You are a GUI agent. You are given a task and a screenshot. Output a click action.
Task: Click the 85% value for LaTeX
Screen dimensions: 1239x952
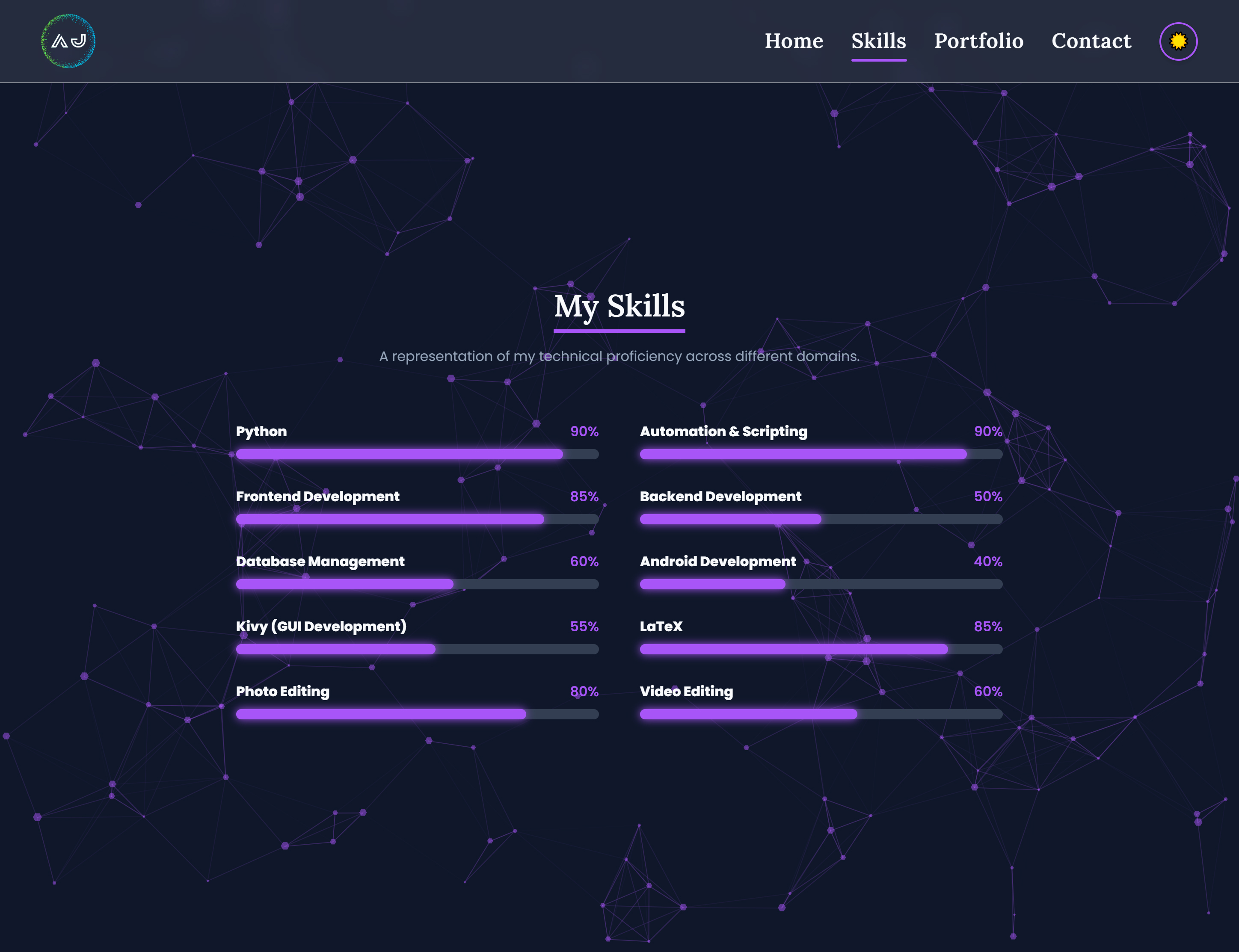988,626
